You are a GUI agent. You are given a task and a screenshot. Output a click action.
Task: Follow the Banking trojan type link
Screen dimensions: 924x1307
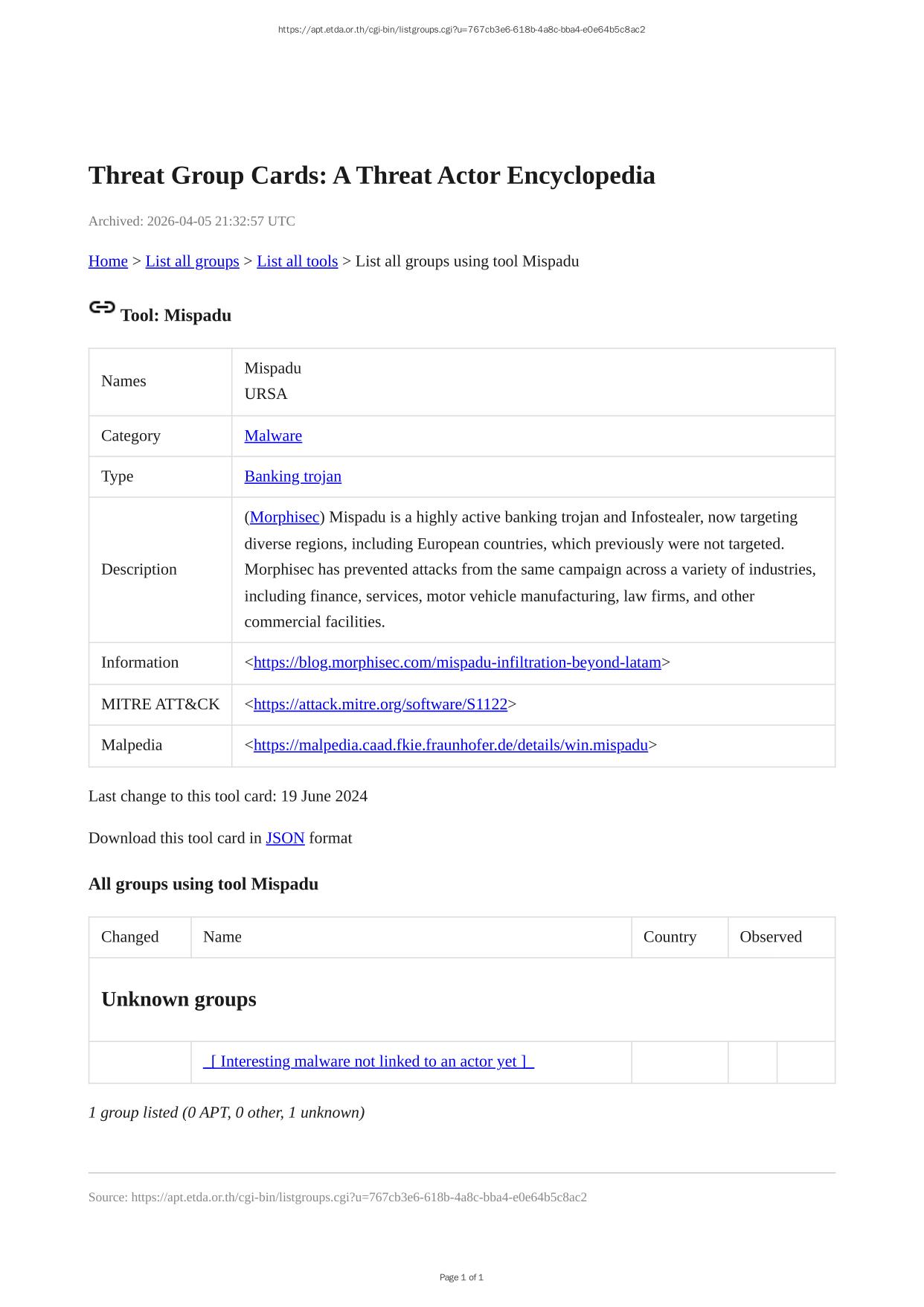click(292, 476)
